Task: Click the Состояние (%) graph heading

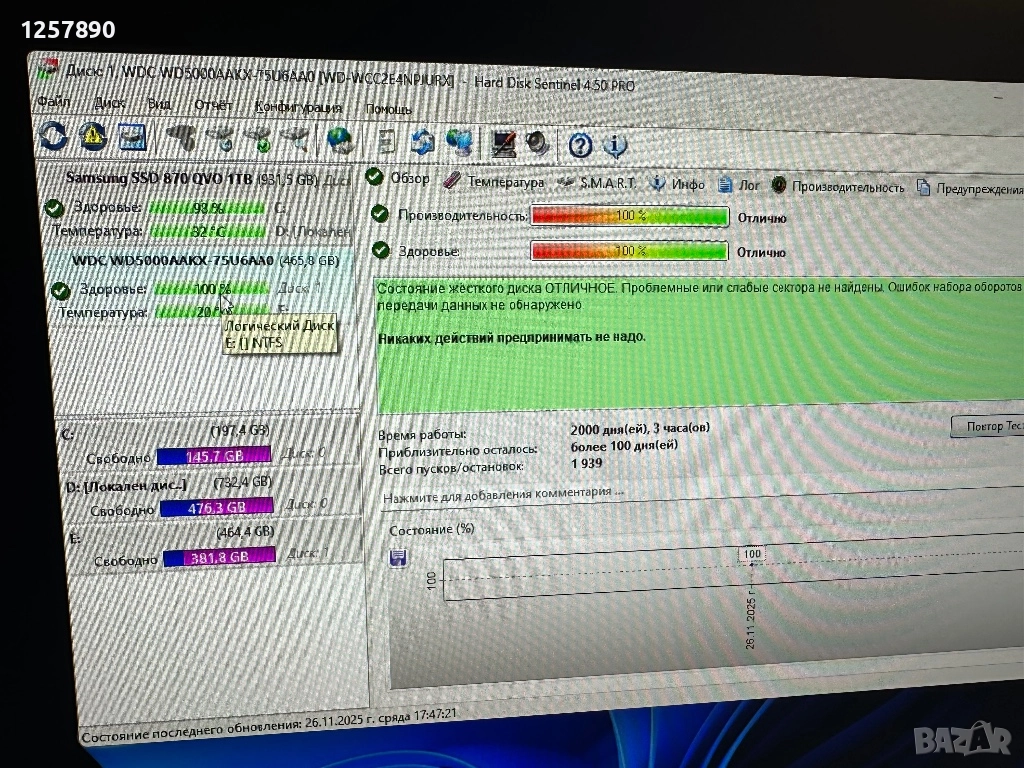Action: click(x=432, y=530)
